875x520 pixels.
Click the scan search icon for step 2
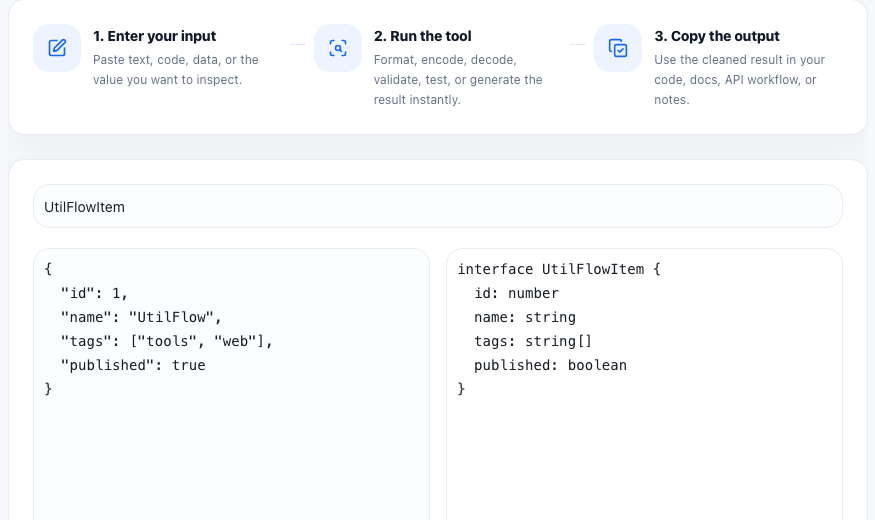[x=338, y=48]
